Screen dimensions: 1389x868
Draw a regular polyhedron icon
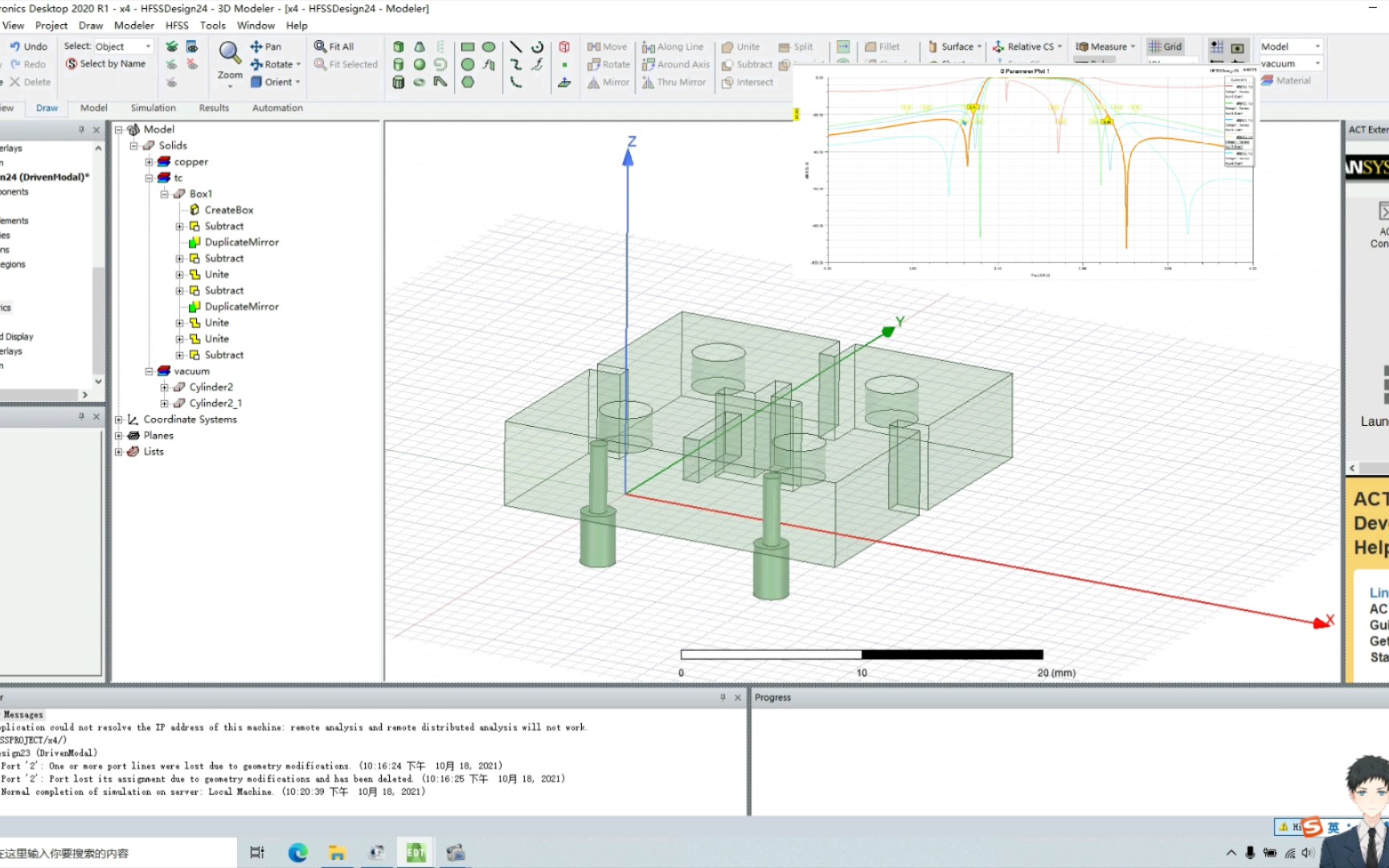click(399, 82)
